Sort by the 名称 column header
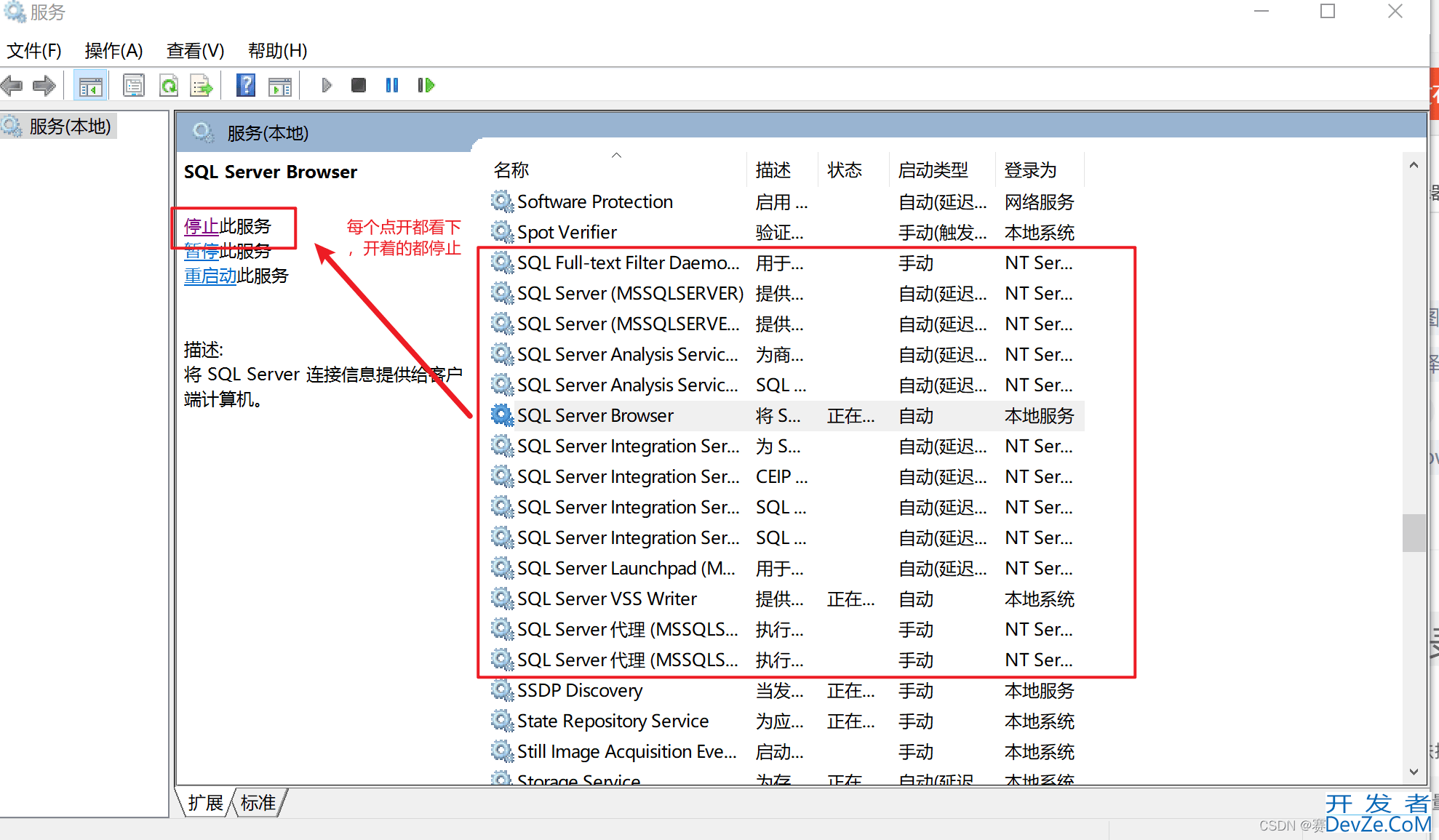 [616, 170]
